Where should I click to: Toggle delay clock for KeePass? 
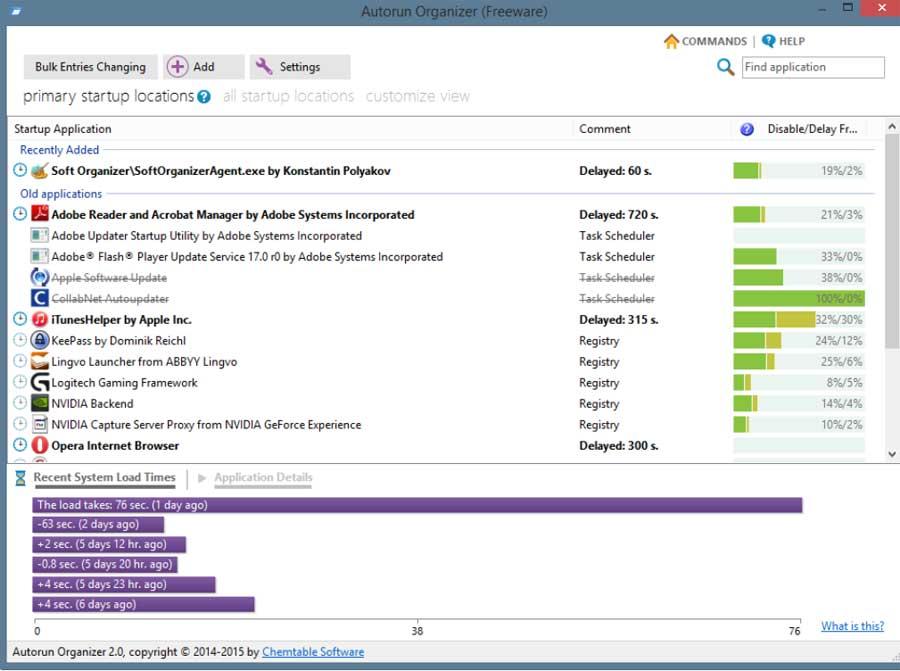[20, 340]
